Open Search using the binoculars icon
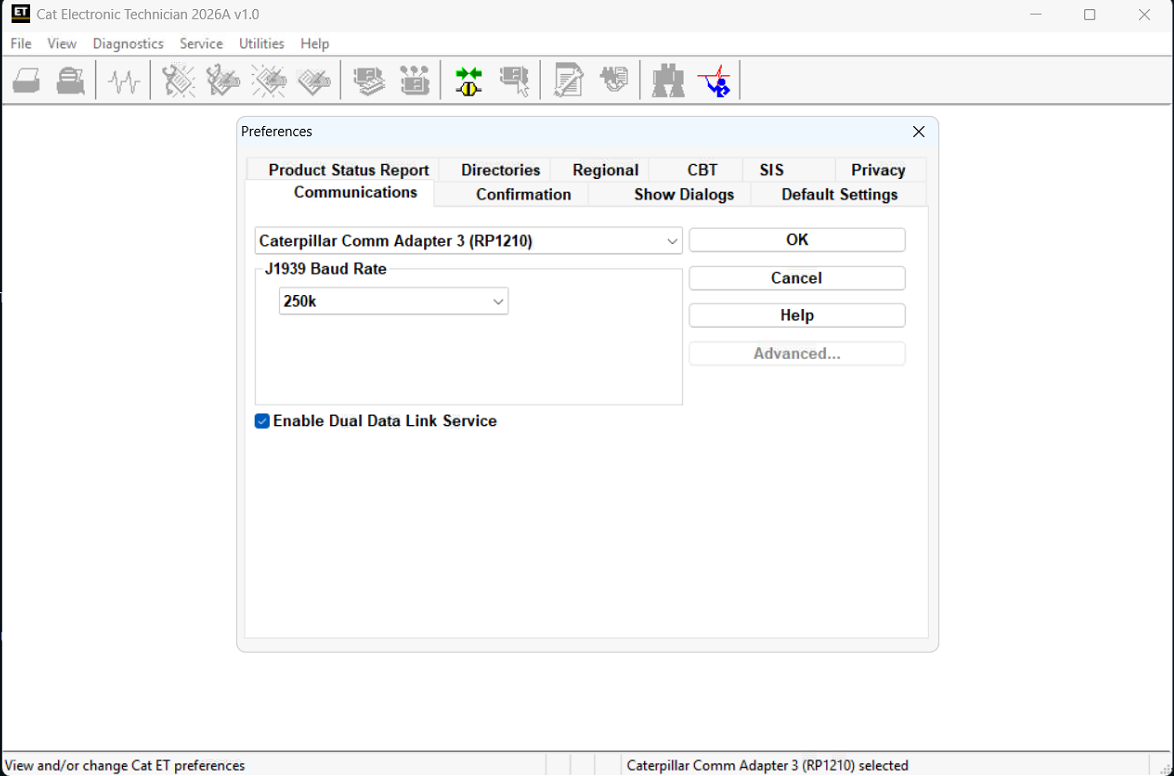Image resolution: width=1174 pixels, height=776 pixels. tap(667, 80)
